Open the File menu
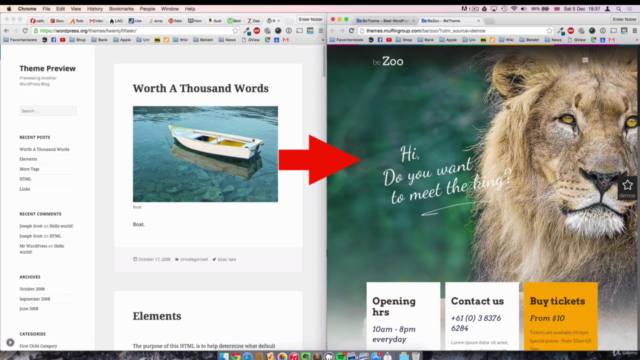 [x=46, y=9]
